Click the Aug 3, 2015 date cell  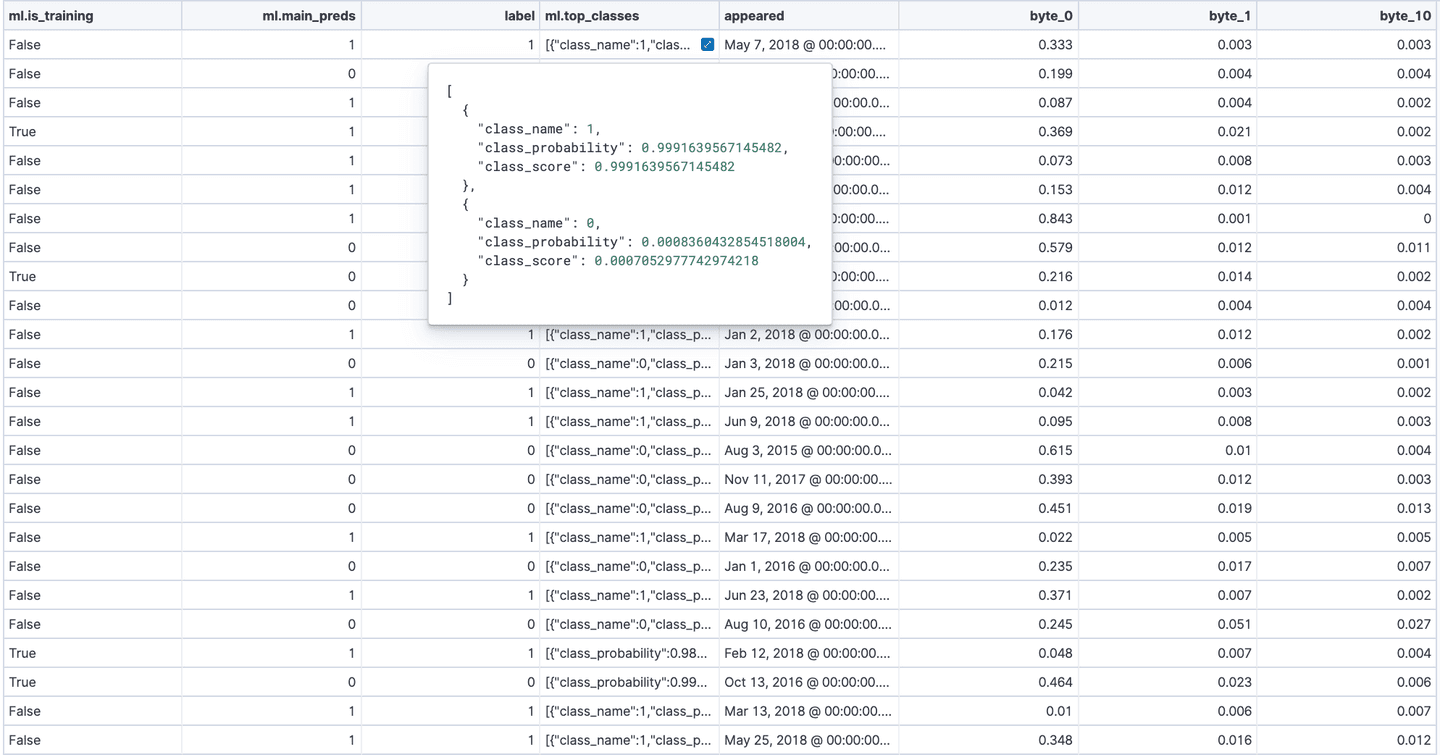click(x=805, y=450)
